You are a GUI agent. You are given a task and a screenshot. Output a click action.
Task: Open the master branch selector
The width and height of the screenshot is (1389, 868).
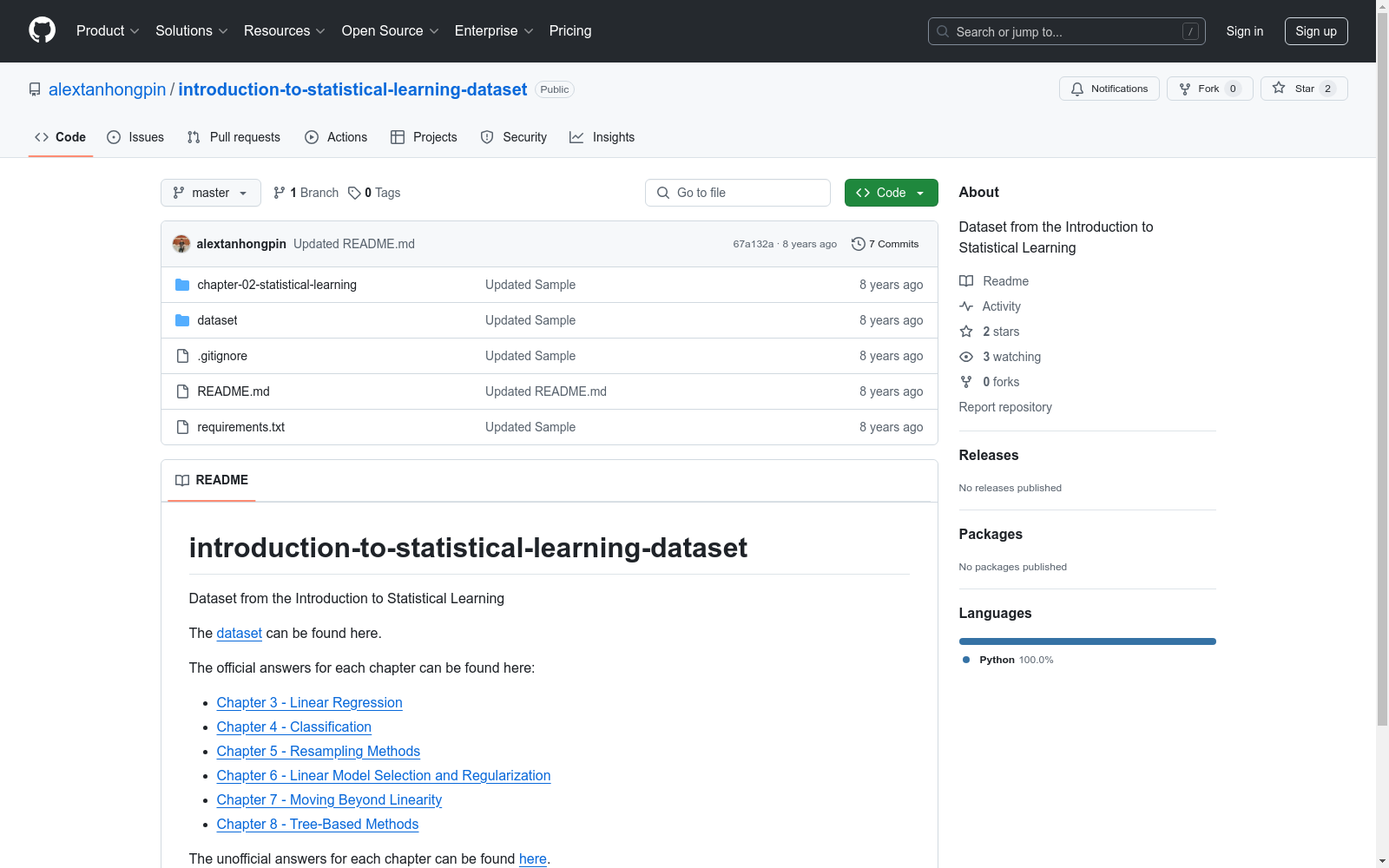pos(211,193)
